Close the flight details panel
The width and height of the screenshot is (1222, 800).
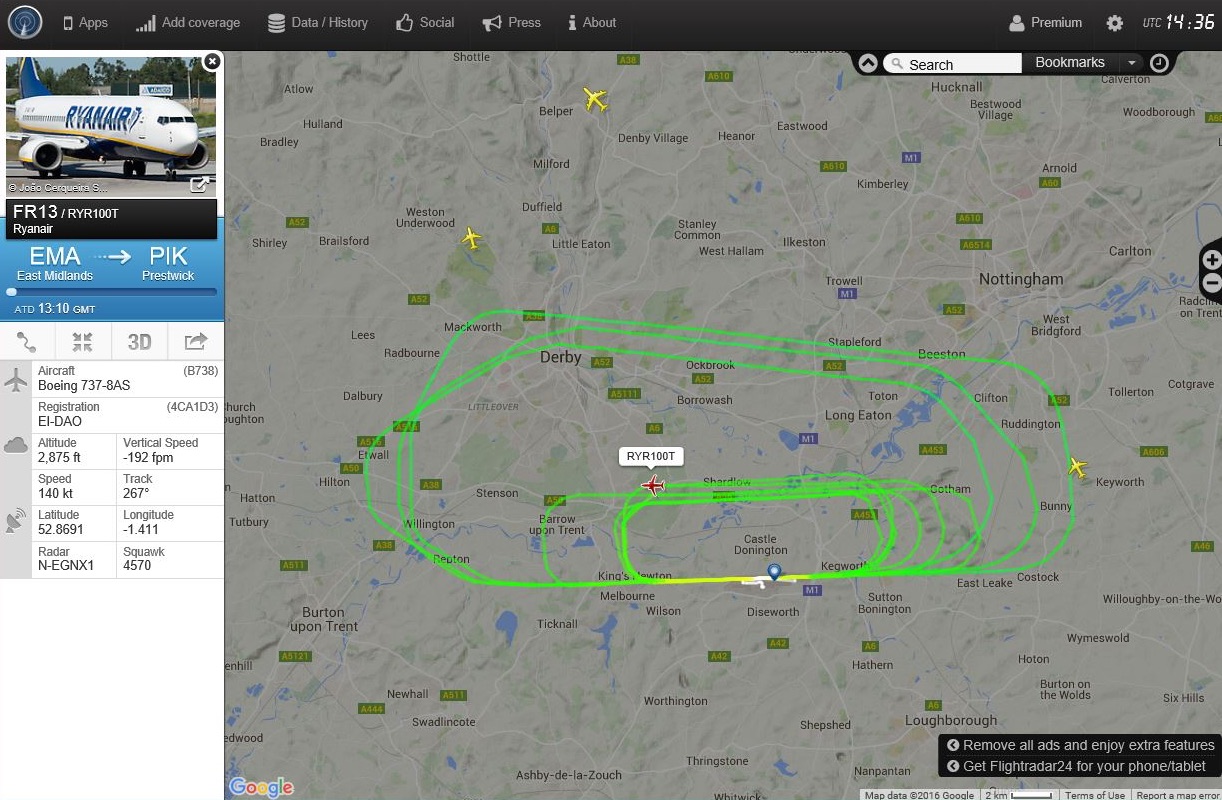212,61
